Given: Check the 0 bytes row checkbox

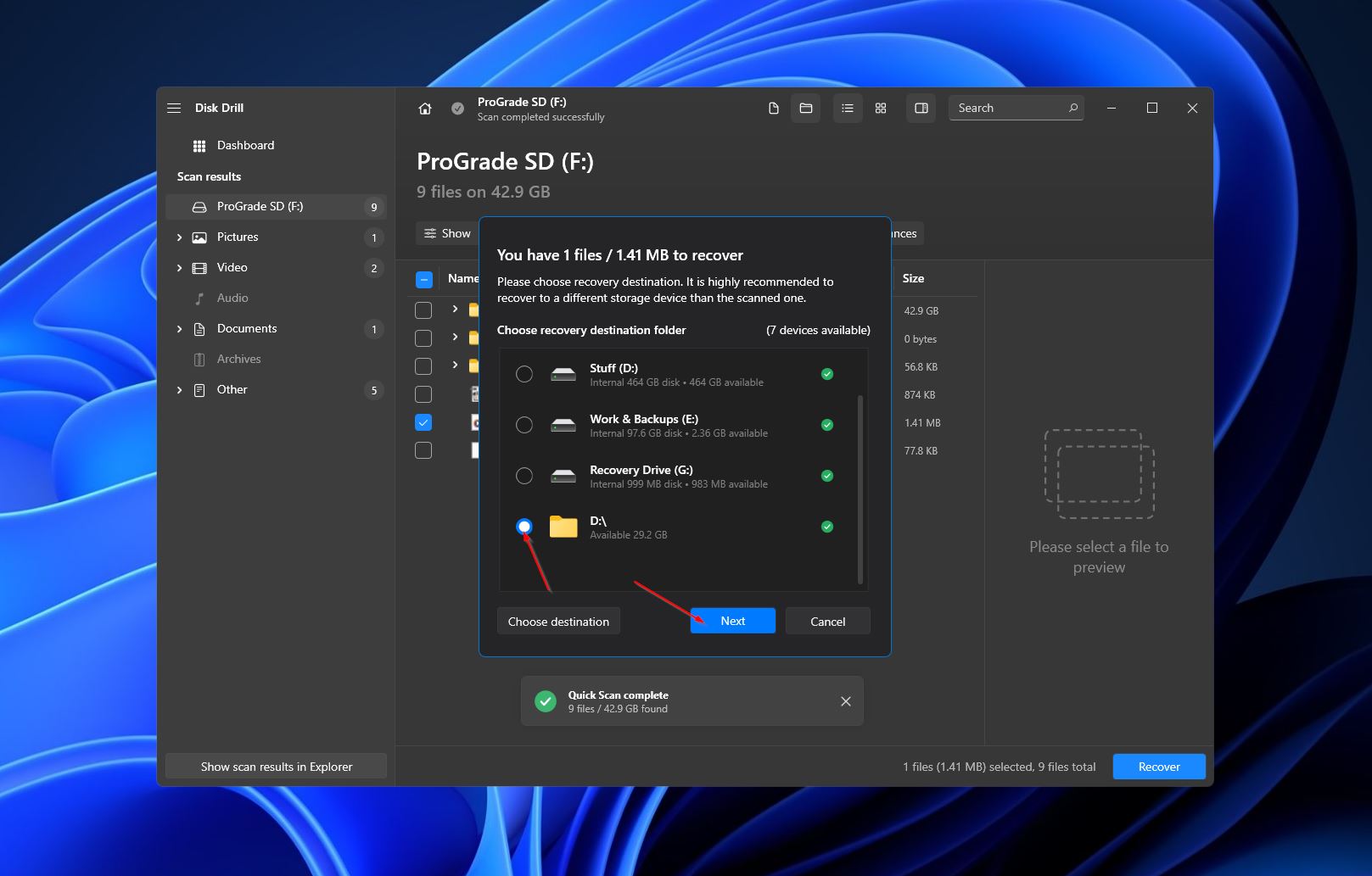Looking at the screenshot, I should tap(423, 338).
